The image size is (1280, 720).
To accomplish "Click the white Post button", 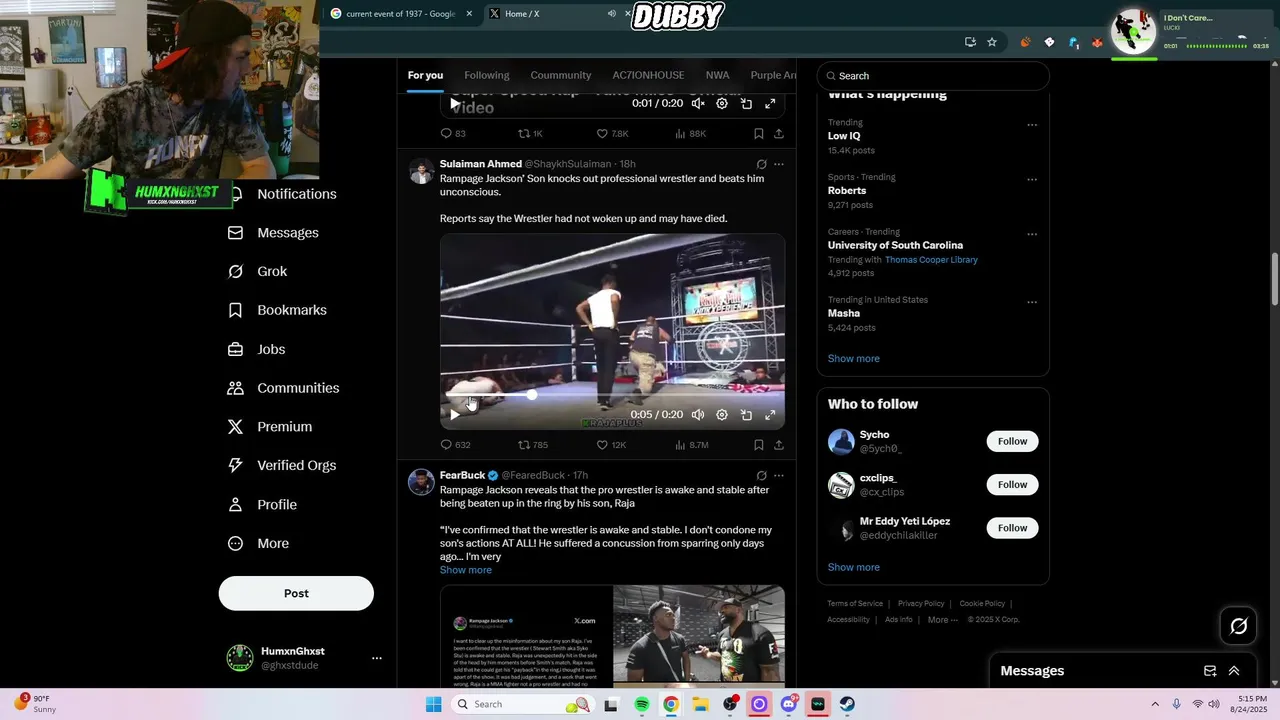I will click(296, 593).
